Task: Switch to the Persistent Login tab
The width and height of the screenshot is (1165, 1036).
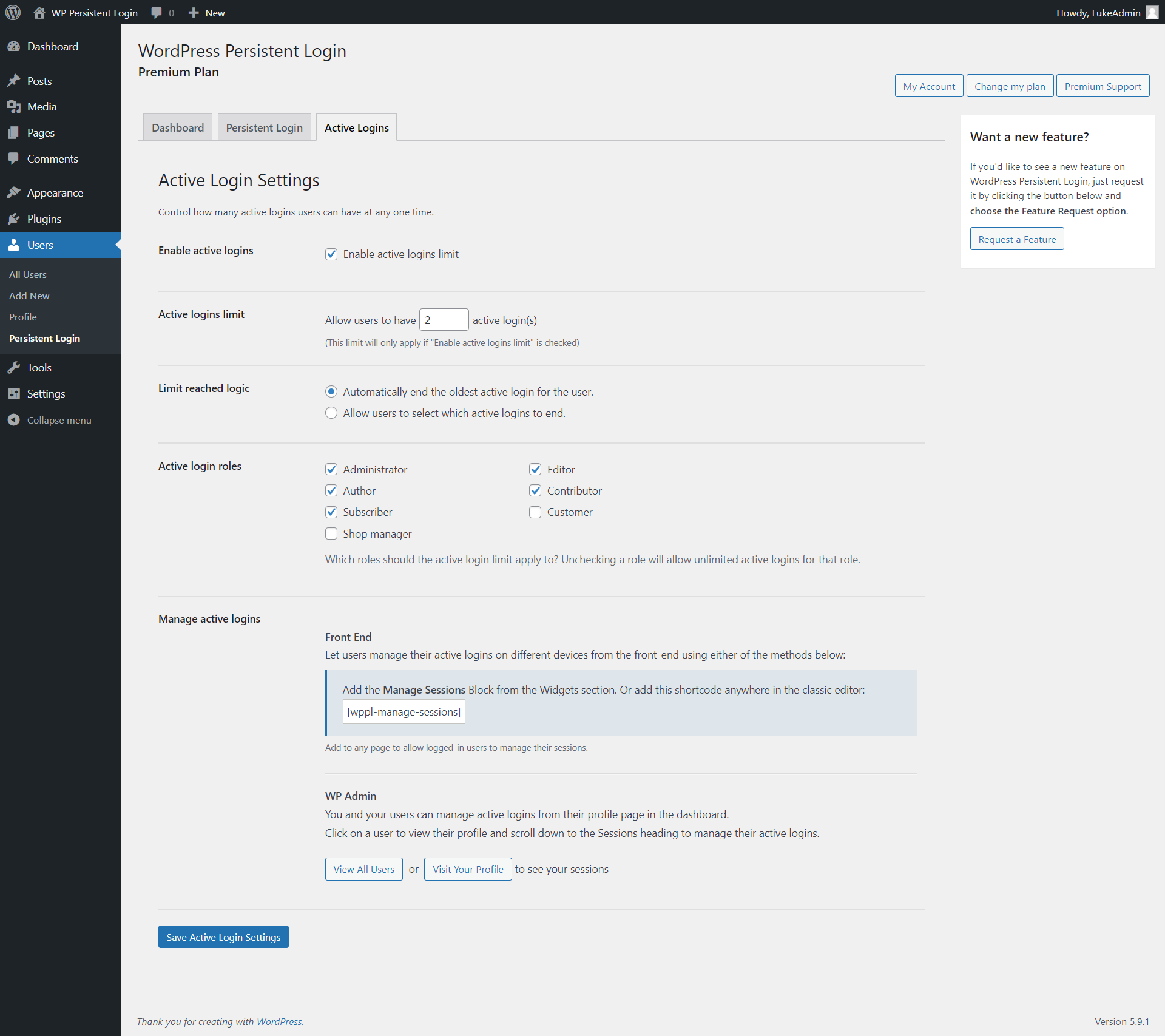Action: point(265,127)
